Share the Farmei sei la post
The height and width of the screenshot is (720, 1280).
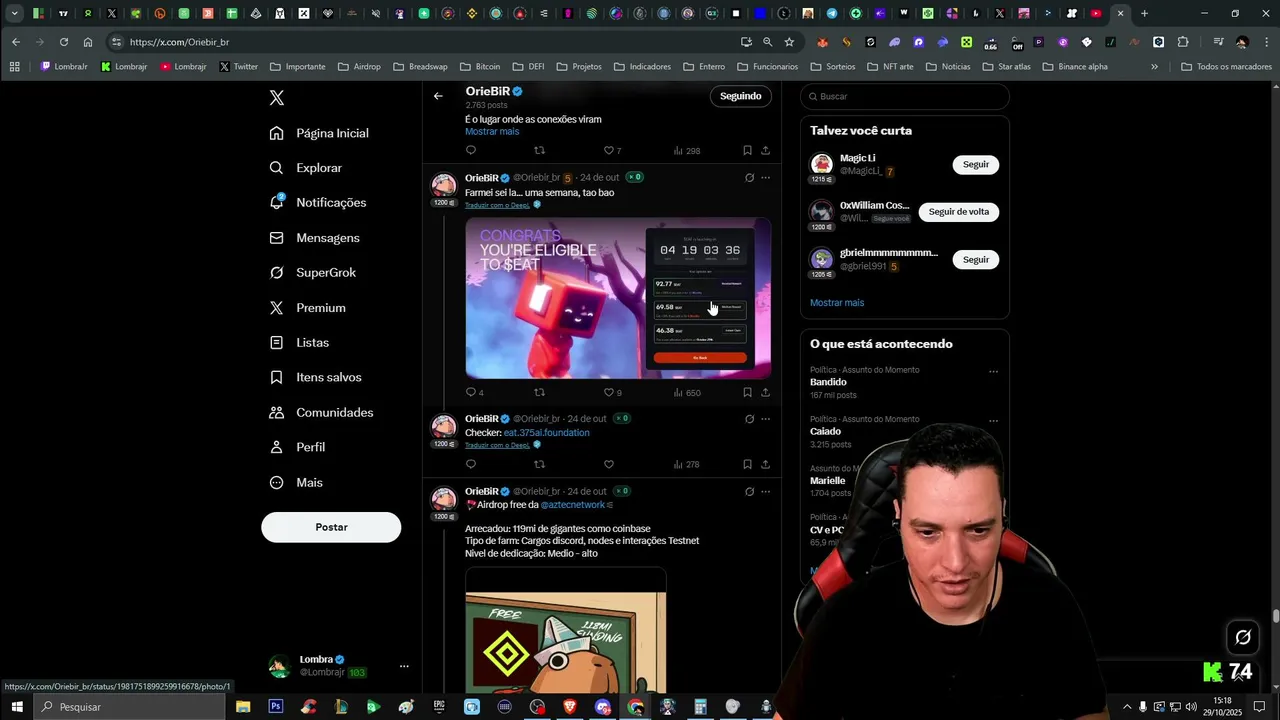pos(765,393)
